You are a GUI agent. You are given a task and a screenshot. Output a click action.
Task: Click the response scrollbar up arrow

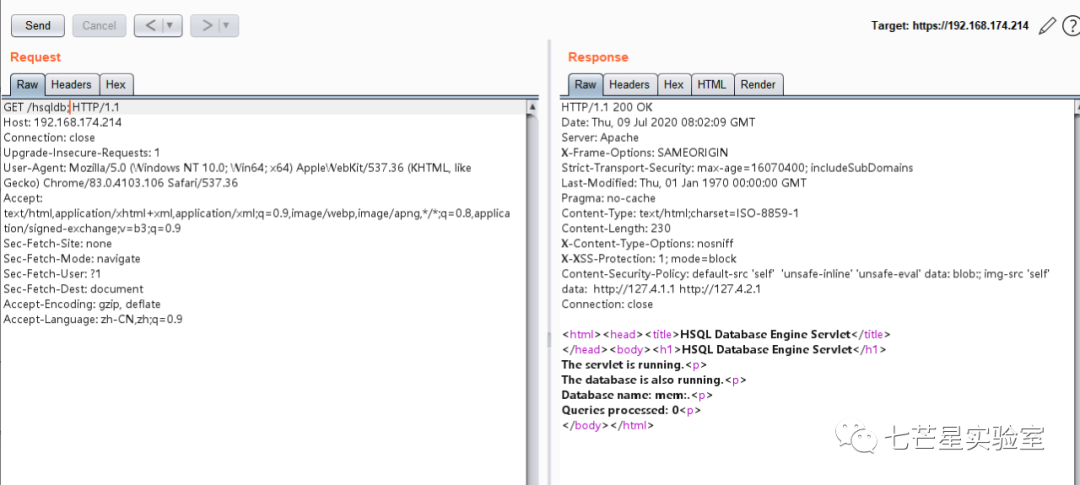point(1079,107)
